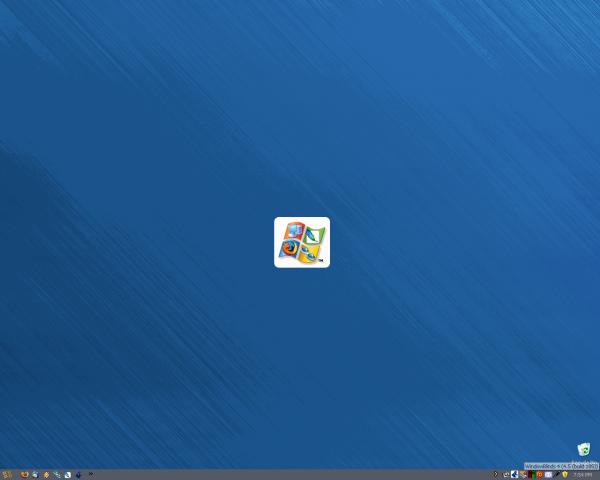This screenshot has height=480, width=600.
Task: Click the taskbar clock
Action: tap(582, 475)
